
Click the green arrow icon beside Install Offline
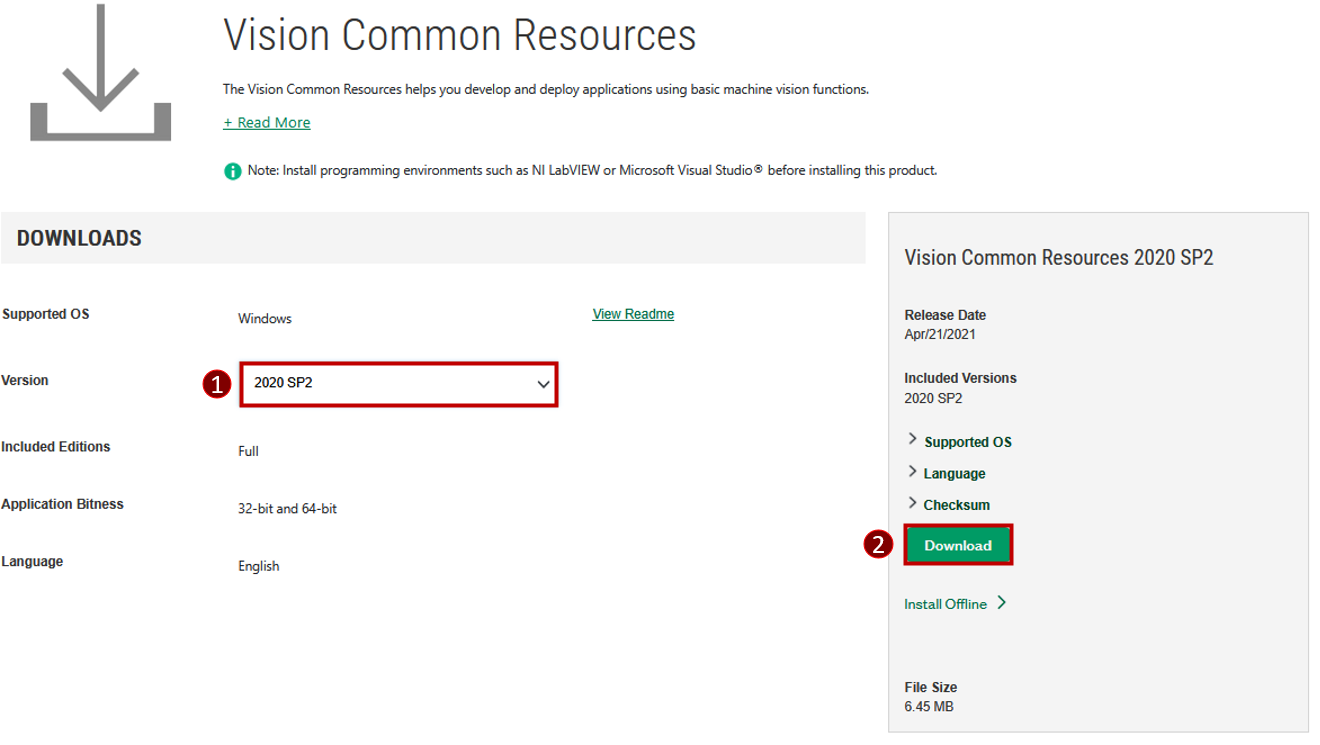1003,603
